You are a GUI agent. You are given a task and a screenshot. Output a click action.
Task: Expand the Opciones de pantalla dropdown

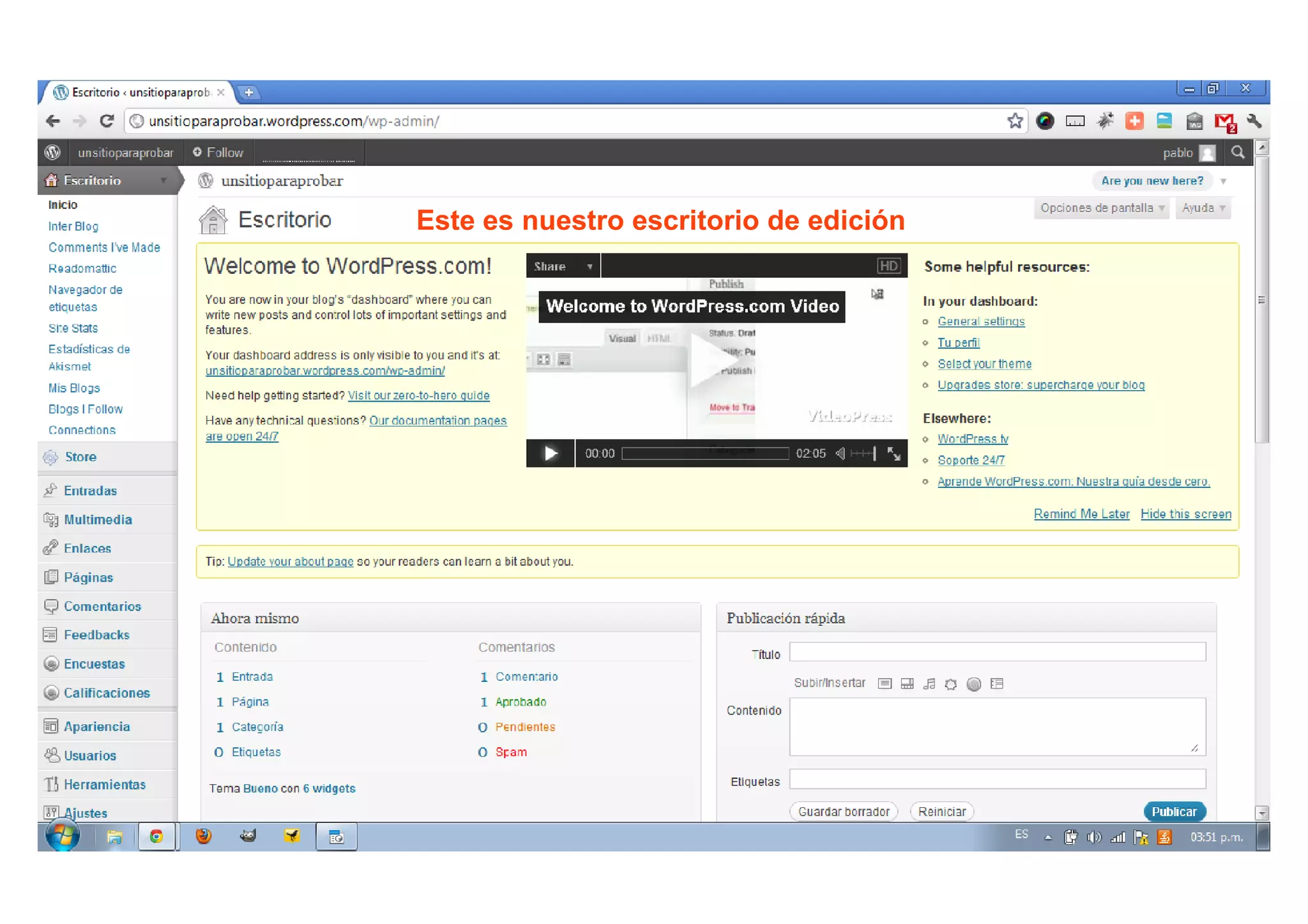coord(1101,208)
